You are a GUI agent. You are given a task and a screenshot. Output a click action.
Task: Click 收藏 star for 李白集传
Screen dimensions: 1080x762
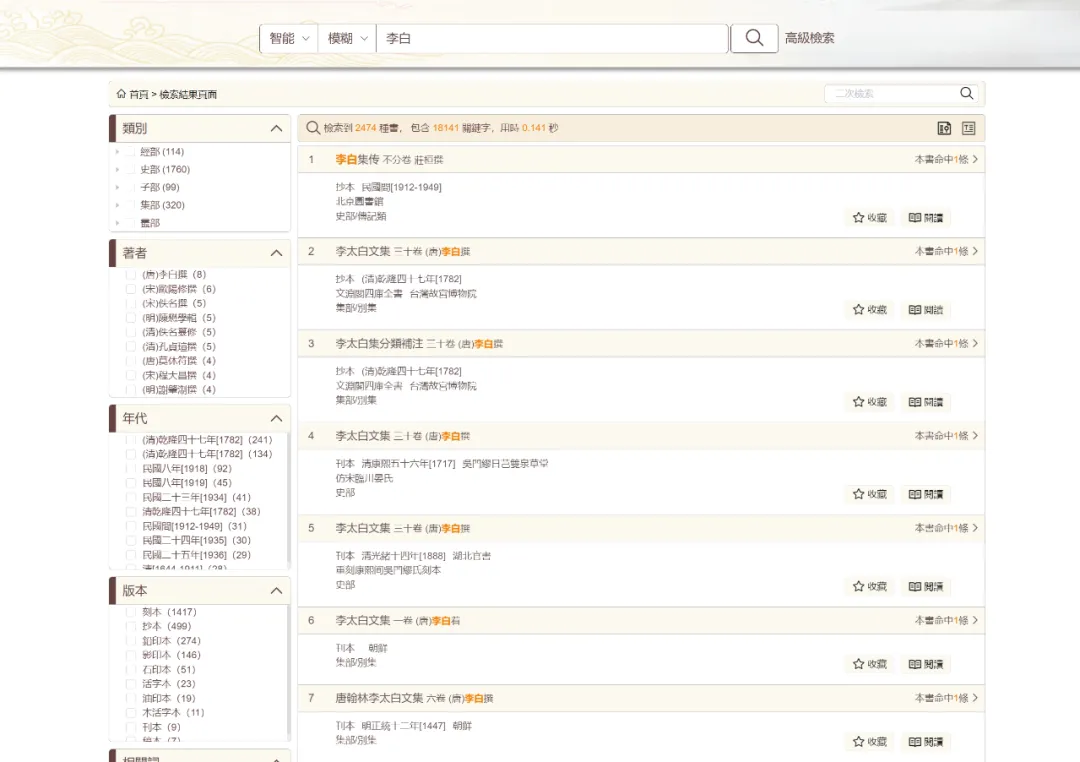[x=869, y=217]
